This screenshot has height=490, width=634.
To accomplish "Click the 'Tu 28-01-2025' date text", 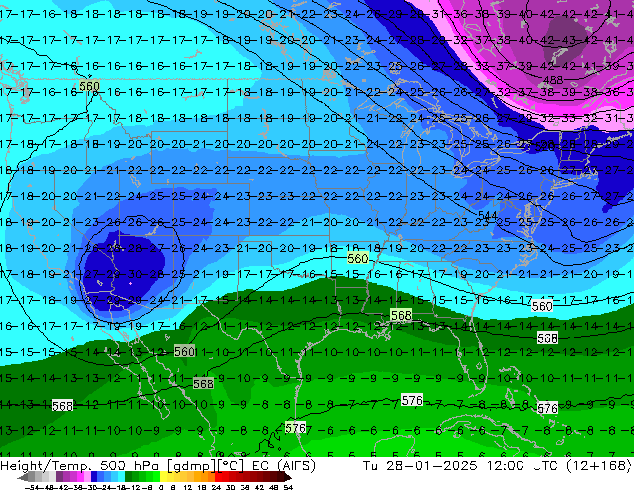I will (x=420, y=466).
